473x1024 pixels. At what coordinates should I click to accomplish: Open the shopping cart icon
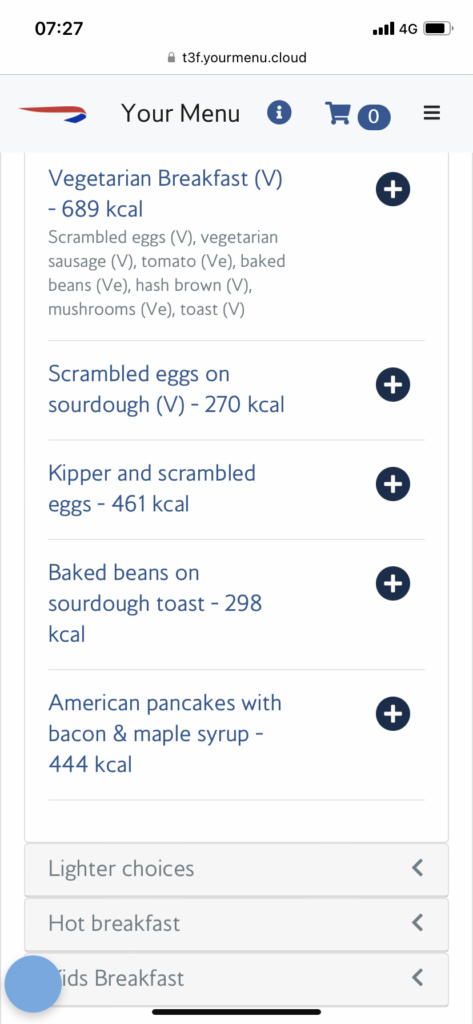pyautogui.click(x=337, y=113)
